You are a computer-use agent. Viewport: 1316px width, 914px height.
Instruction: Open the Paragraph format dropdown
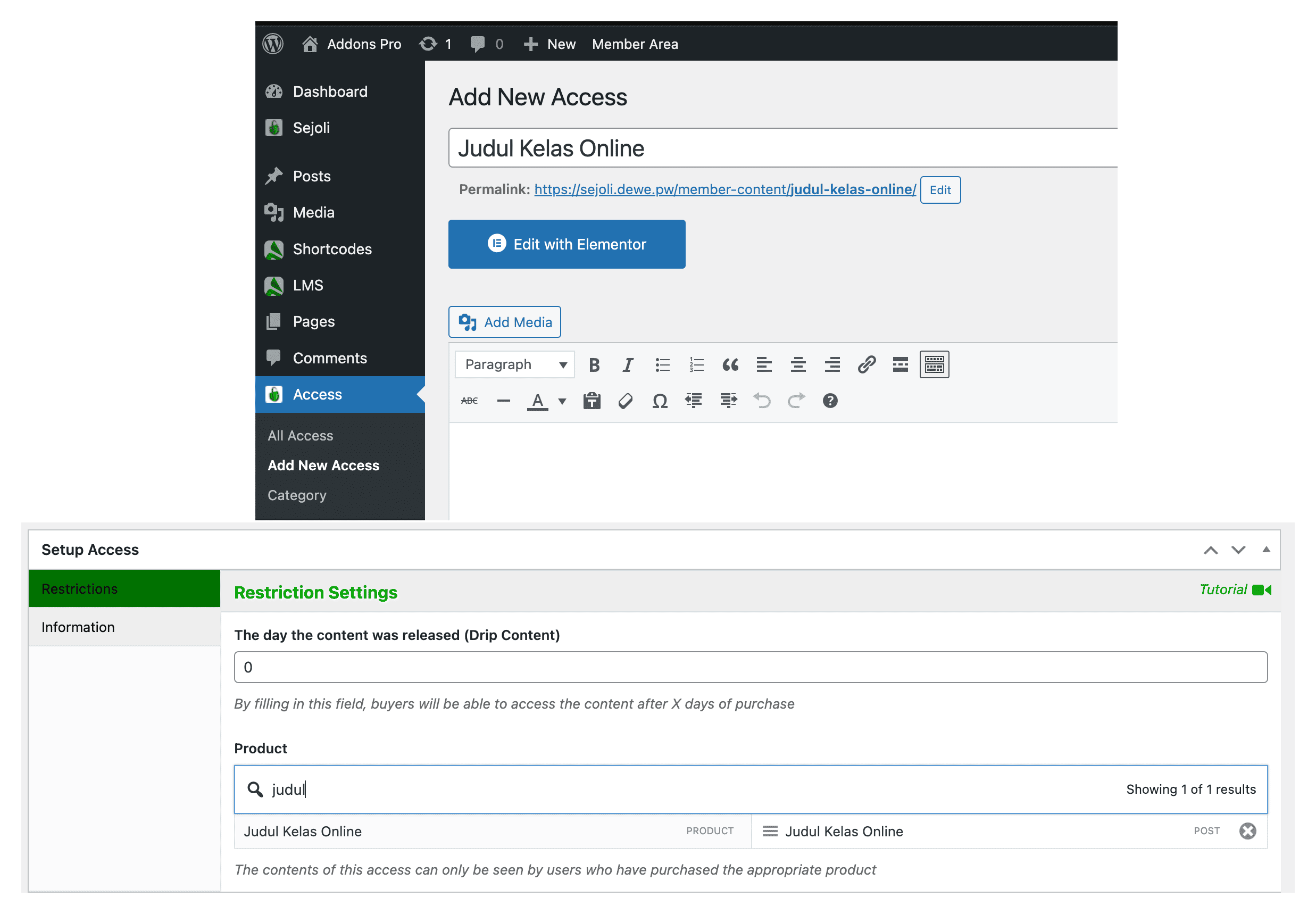(514, 365)
